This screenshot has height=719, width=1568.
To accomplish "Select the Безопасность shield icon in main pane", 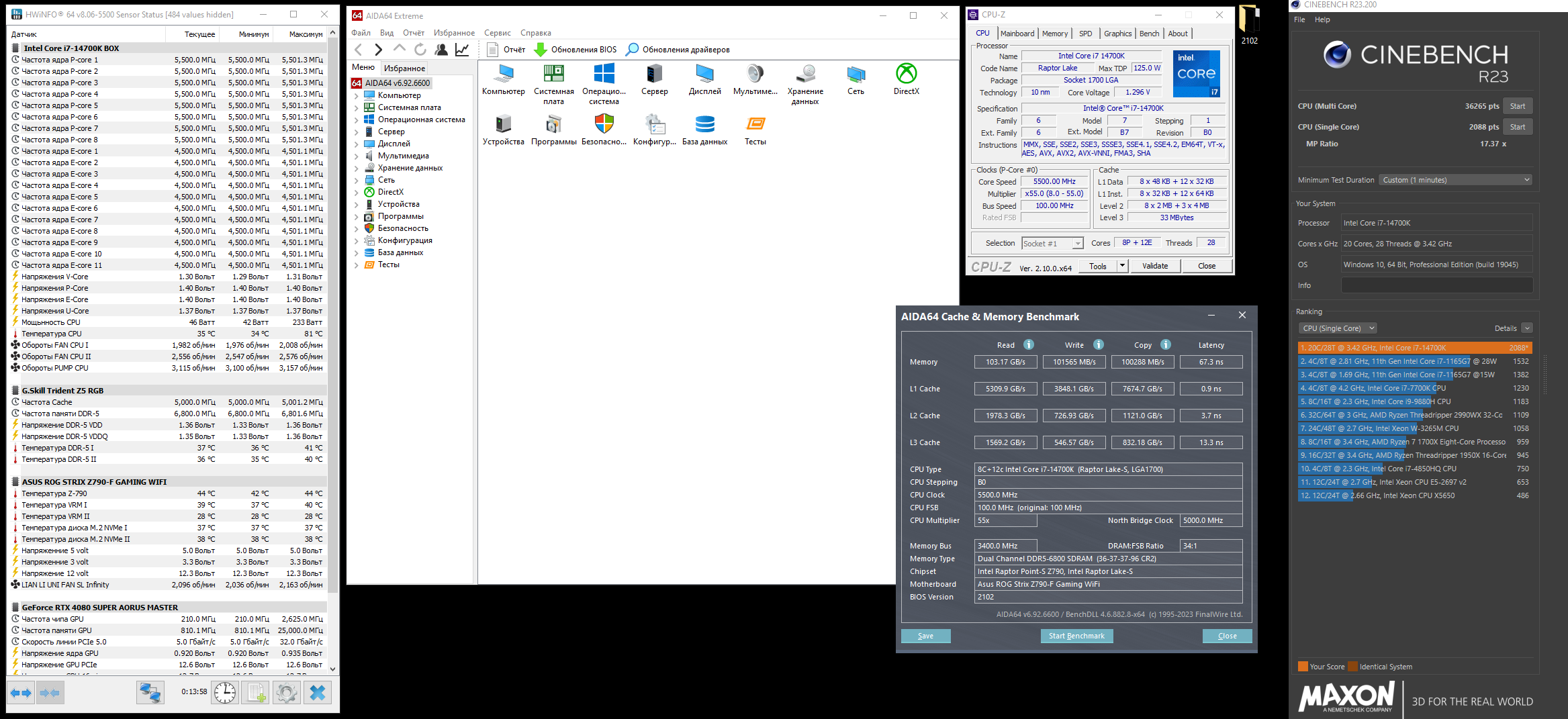I will [x=604, y=124].
